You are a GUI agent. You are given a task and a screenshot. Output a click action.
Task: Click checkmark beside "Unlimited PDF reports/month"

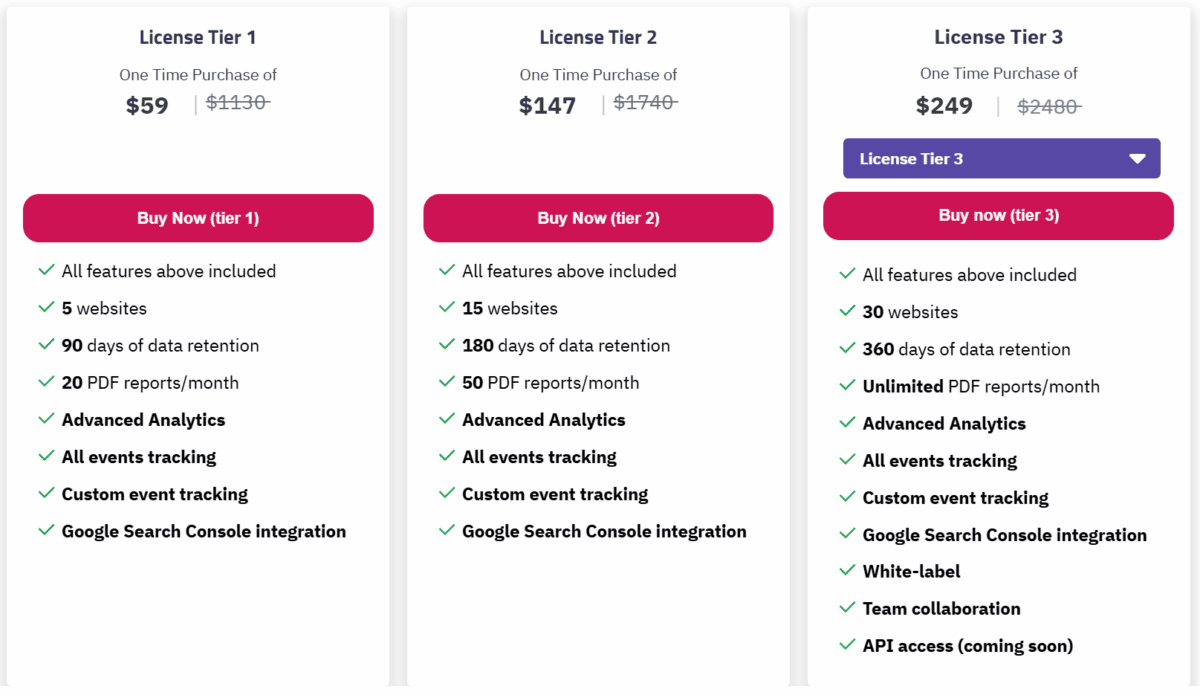tap(847, 386)
